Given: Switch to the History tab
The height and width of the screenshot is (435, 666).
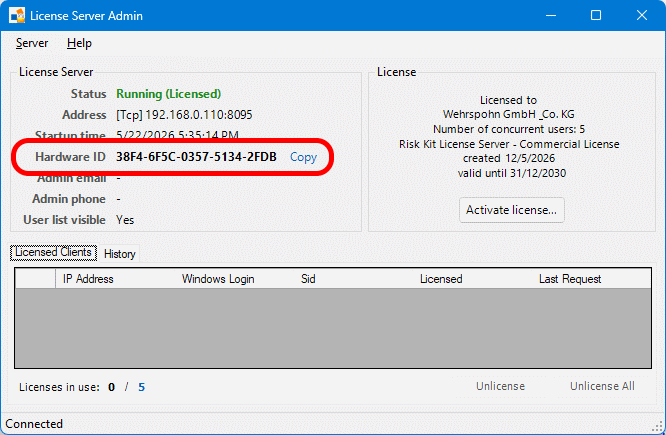Looking at the screenshot, I should pos(120,254).
